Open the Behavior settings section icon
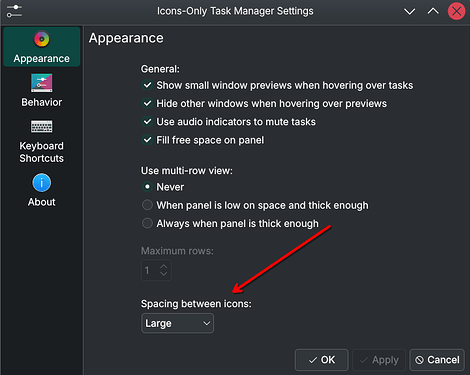This screenshot has width=470, height=375. 42,83
